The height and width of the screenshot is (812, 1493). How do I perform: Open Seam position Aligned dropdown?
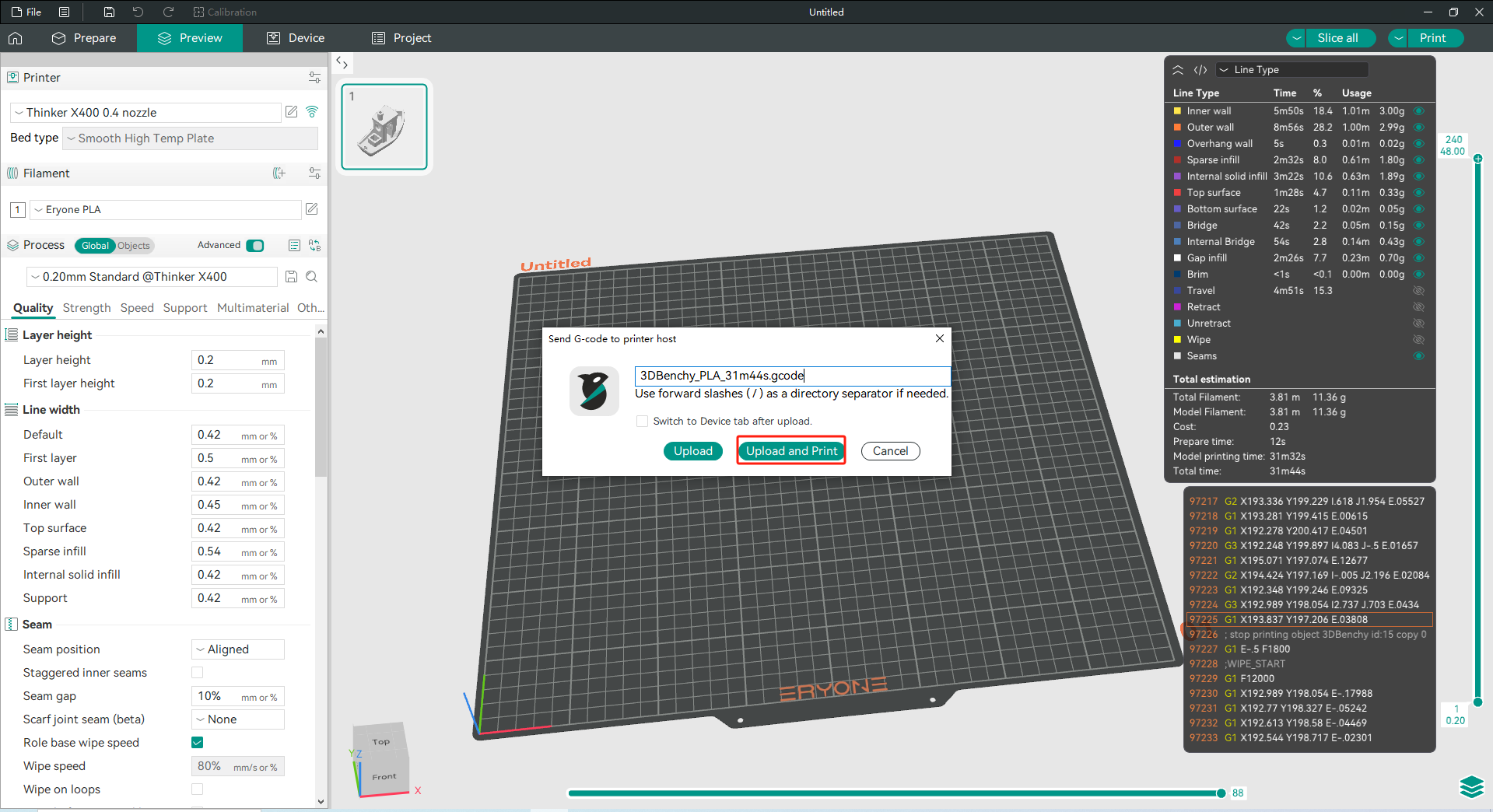click(238, 649)
